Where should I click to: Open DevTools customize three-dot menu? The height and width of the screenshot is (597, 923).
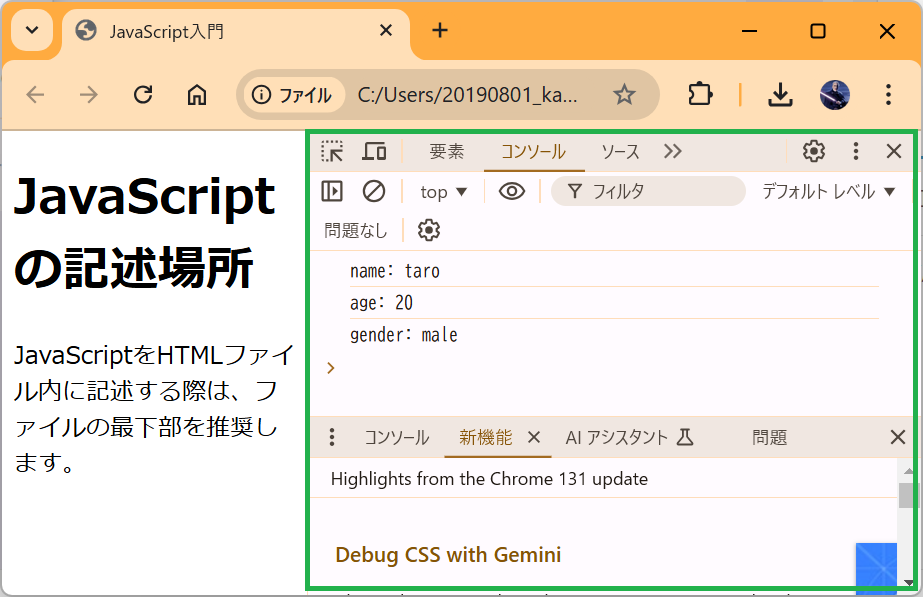tap(855, 151)
